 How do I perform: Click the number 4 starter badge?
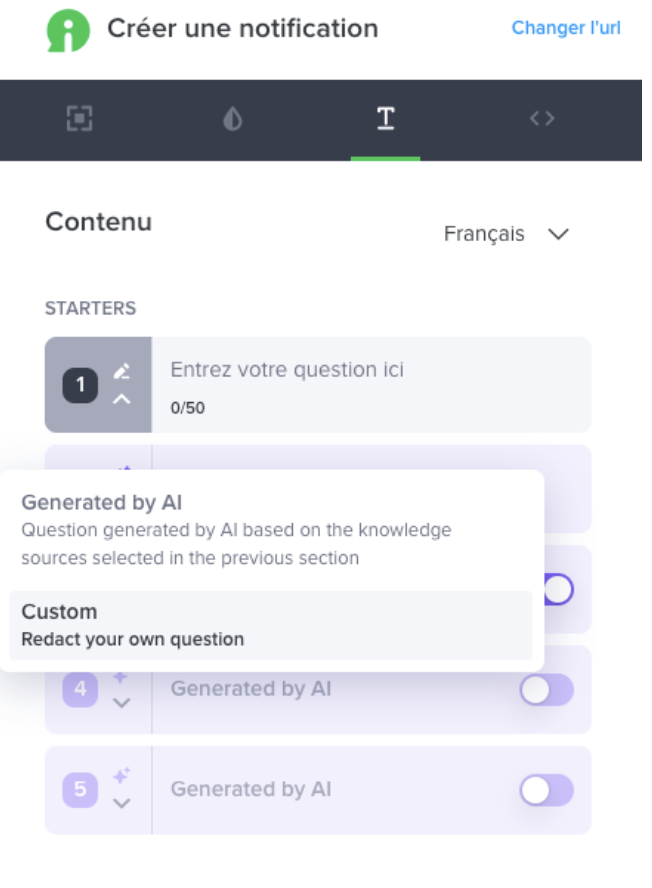[x=80, y=689]
